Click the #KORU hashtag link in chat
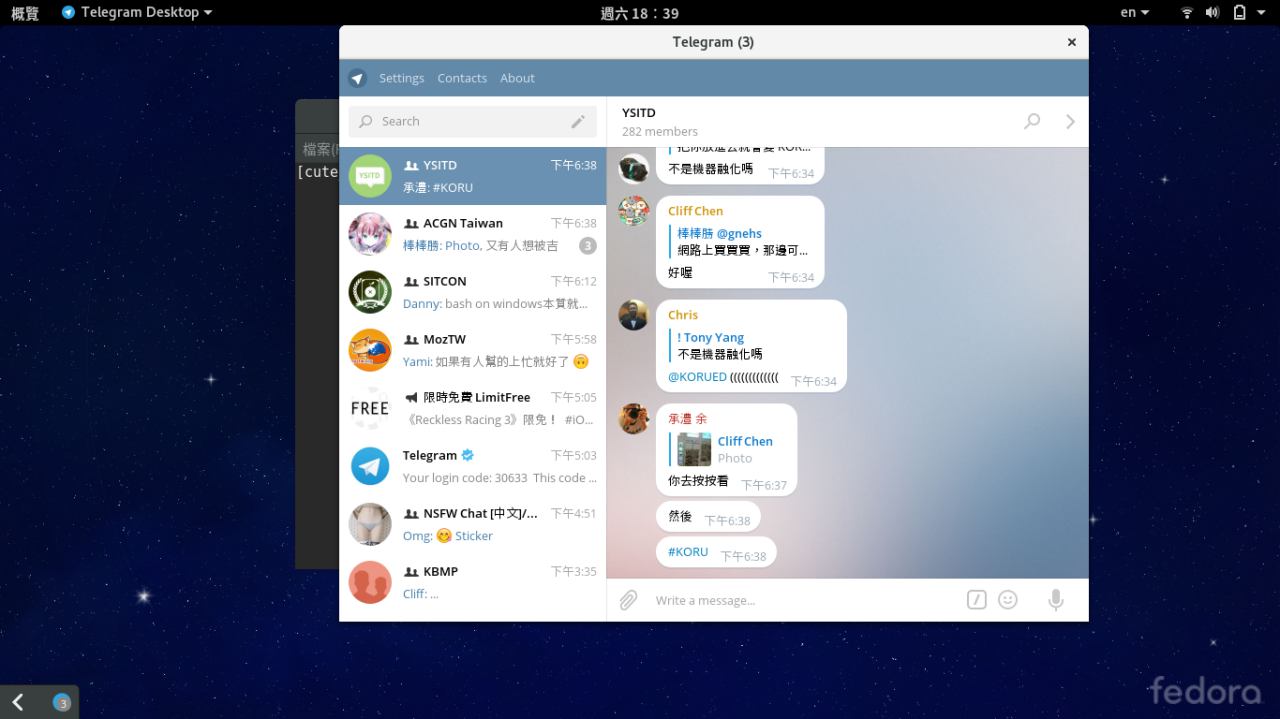The height and width of the screenshot is (719, 1280). [688, 552]
